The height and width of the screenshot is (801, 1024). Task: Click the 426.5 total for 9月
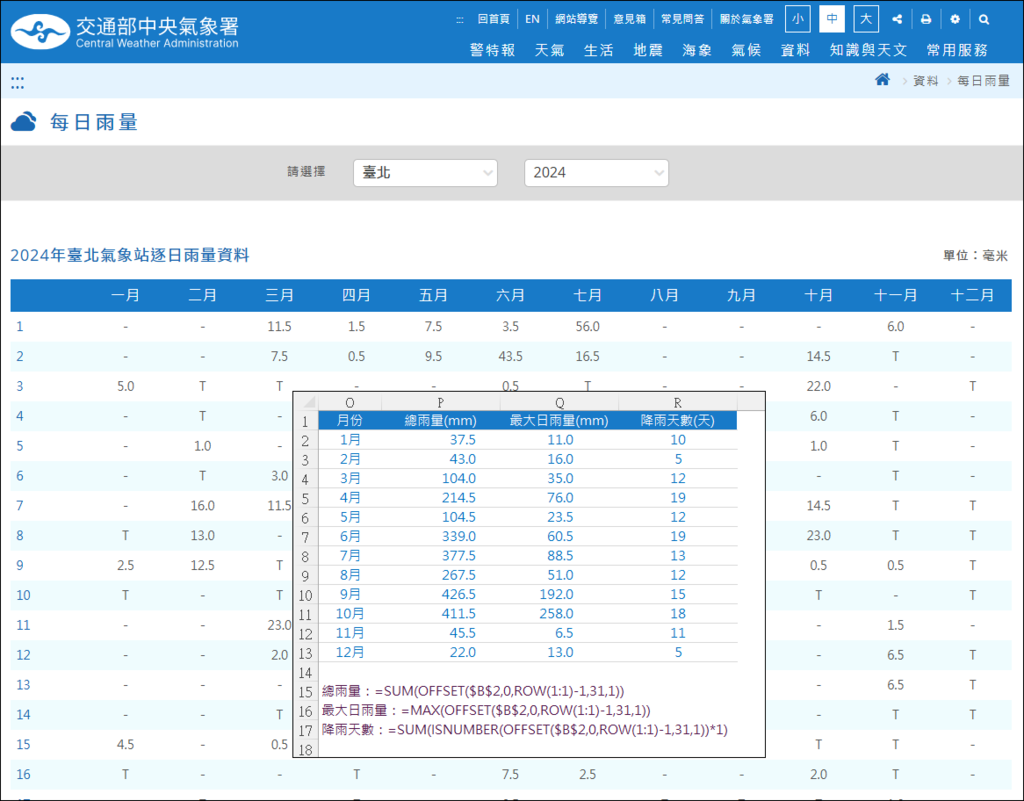pos(458,595)
